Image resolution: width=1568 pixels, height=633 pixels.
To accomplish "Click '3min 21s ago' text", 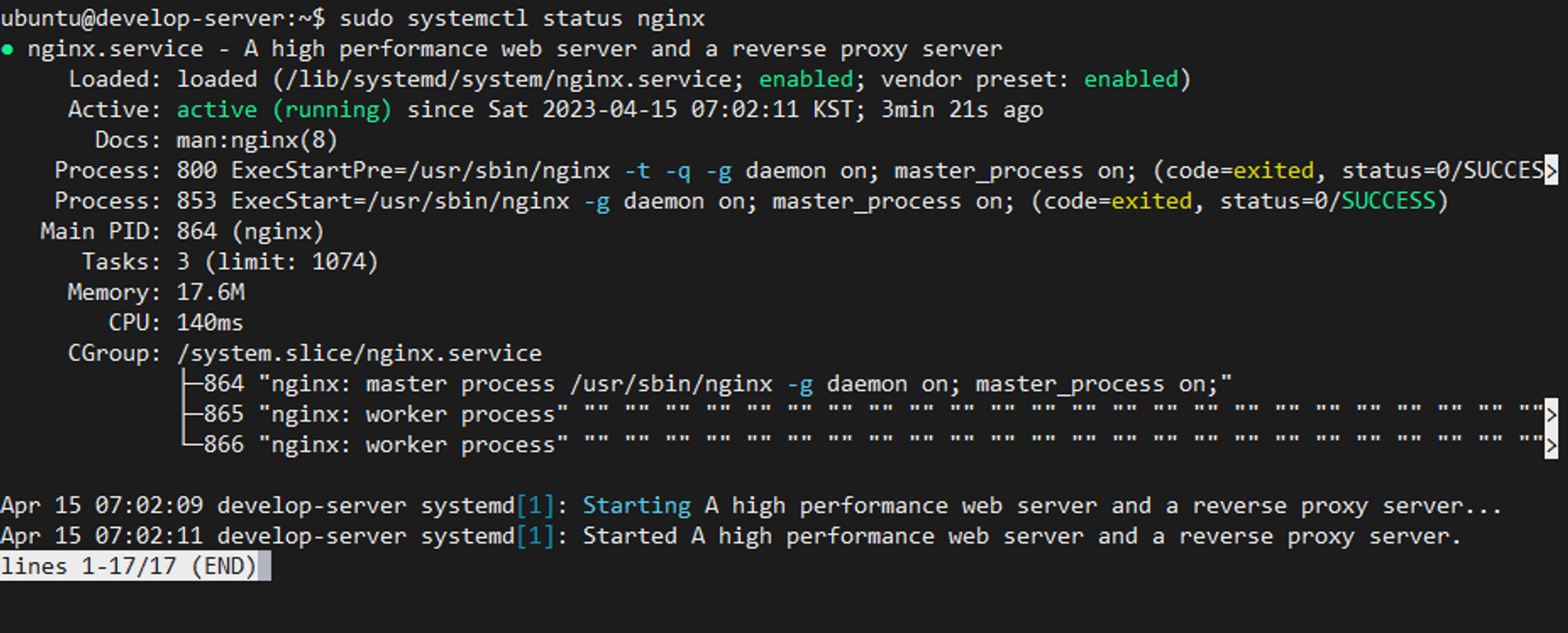I will (x=962, y=110).
